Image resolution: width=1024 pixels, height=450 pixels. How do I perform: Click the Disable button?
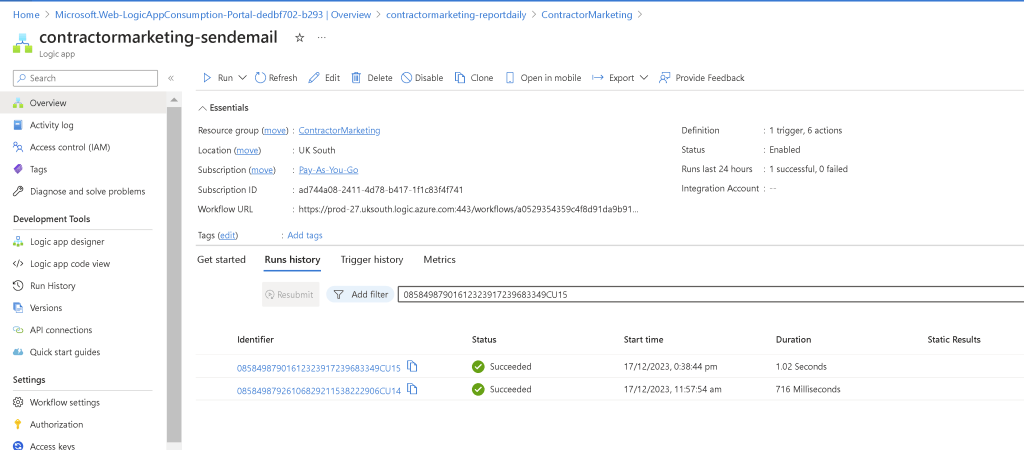click(x=422, y=78)
